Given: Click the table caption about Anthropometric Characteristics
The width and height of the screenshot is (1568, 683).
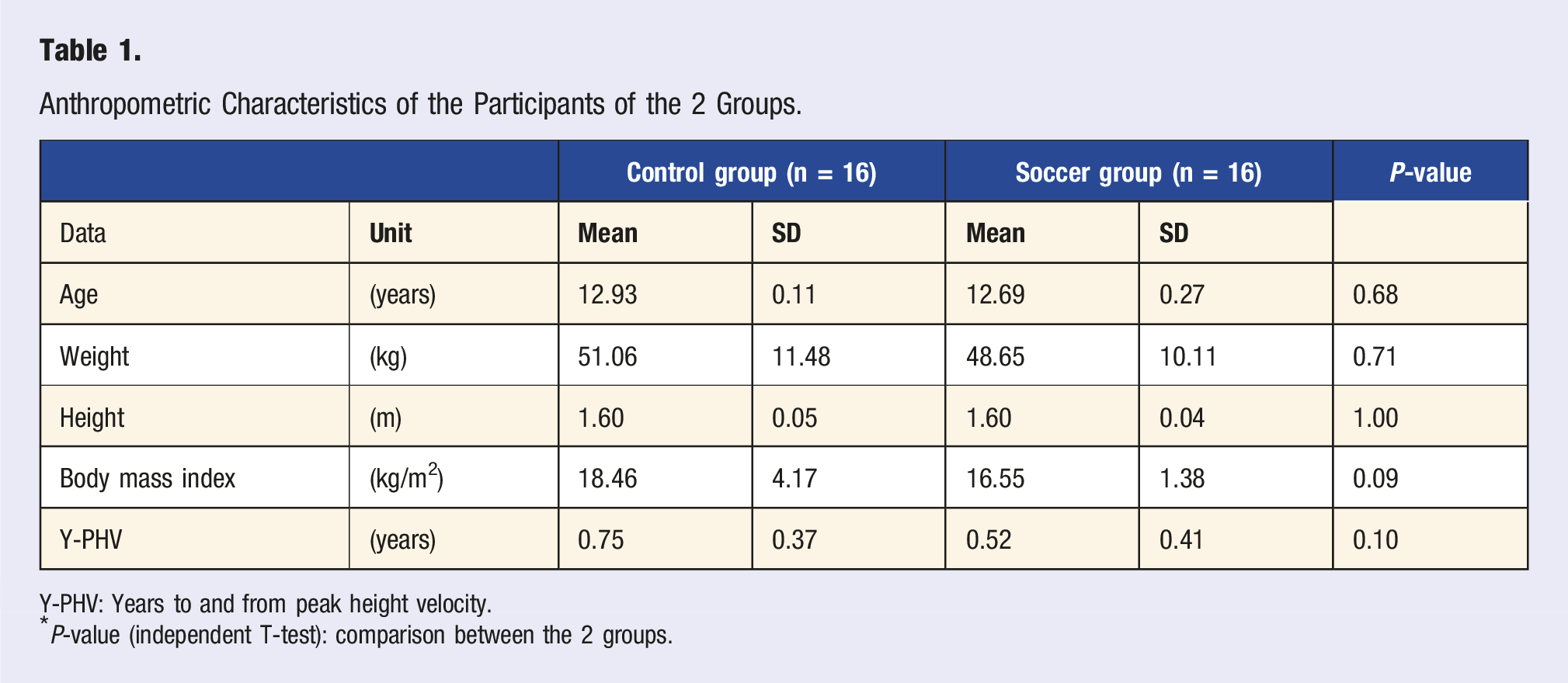Looking at the screenshot, I should click(420, 104).
